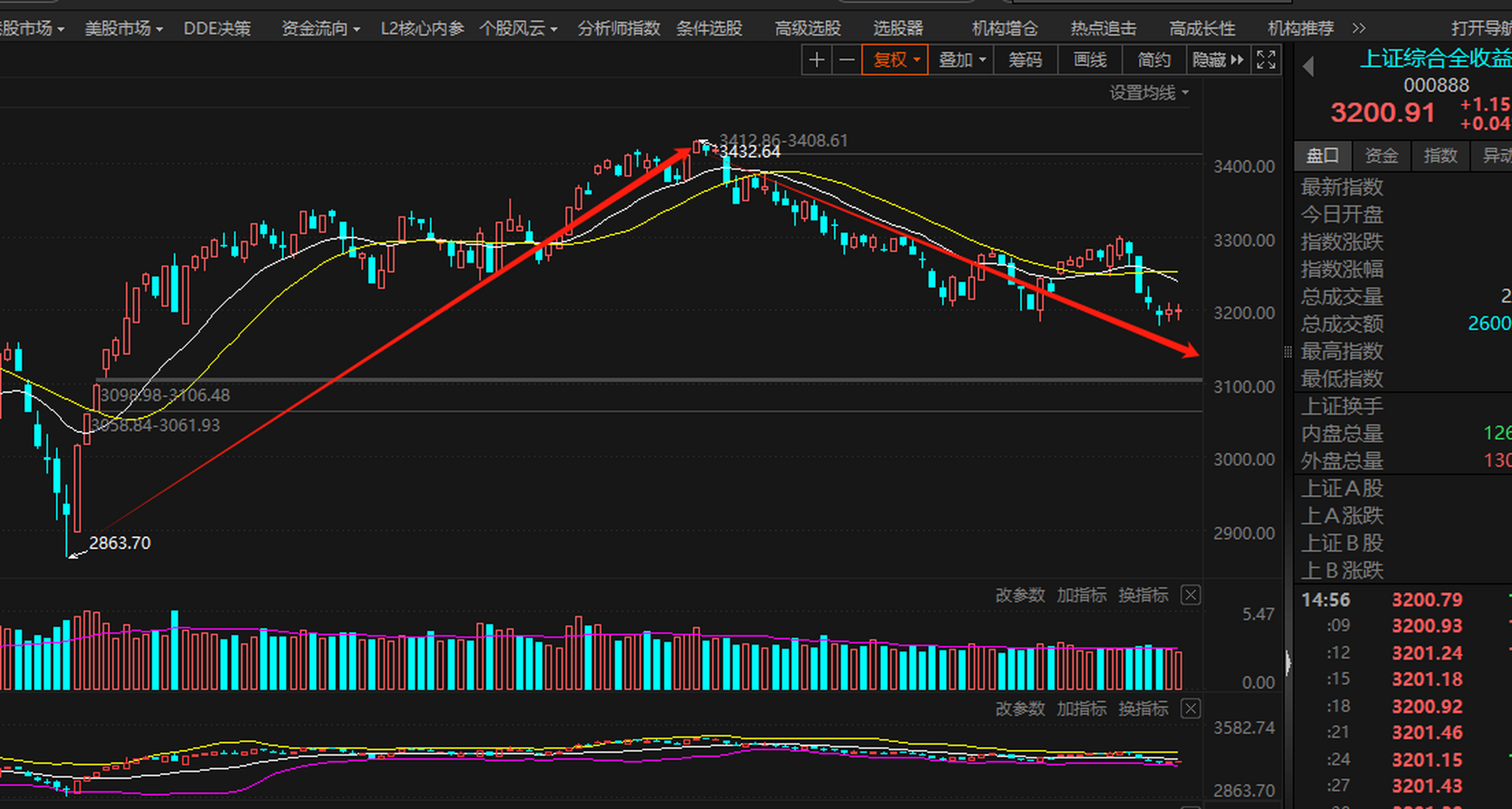Screen dimensions: 1512x809
Task: Zoom out chart with minus icon
Action: coord(847,60)
